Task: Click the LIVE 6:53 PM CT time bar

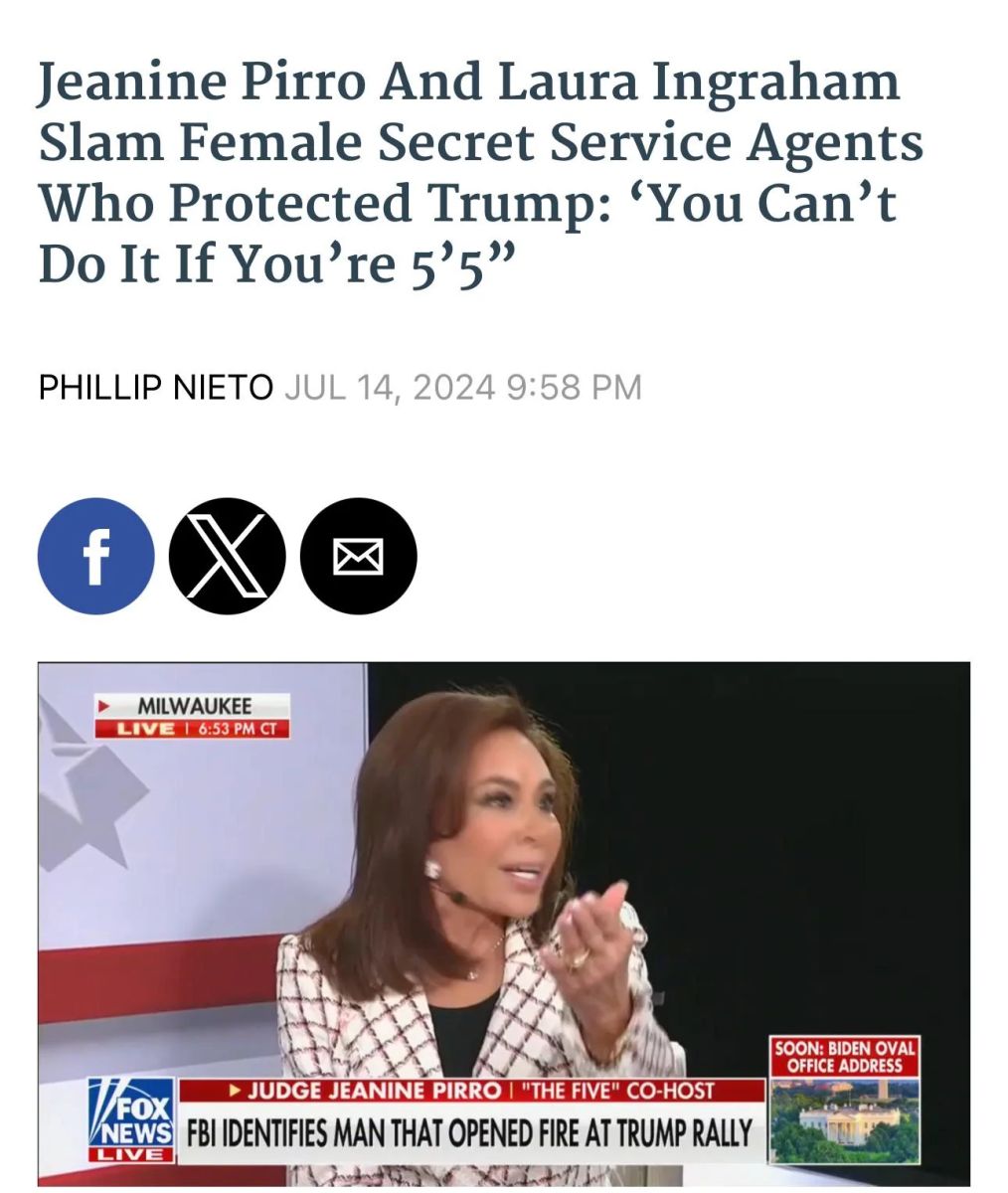Action: (x=192, y=729)
